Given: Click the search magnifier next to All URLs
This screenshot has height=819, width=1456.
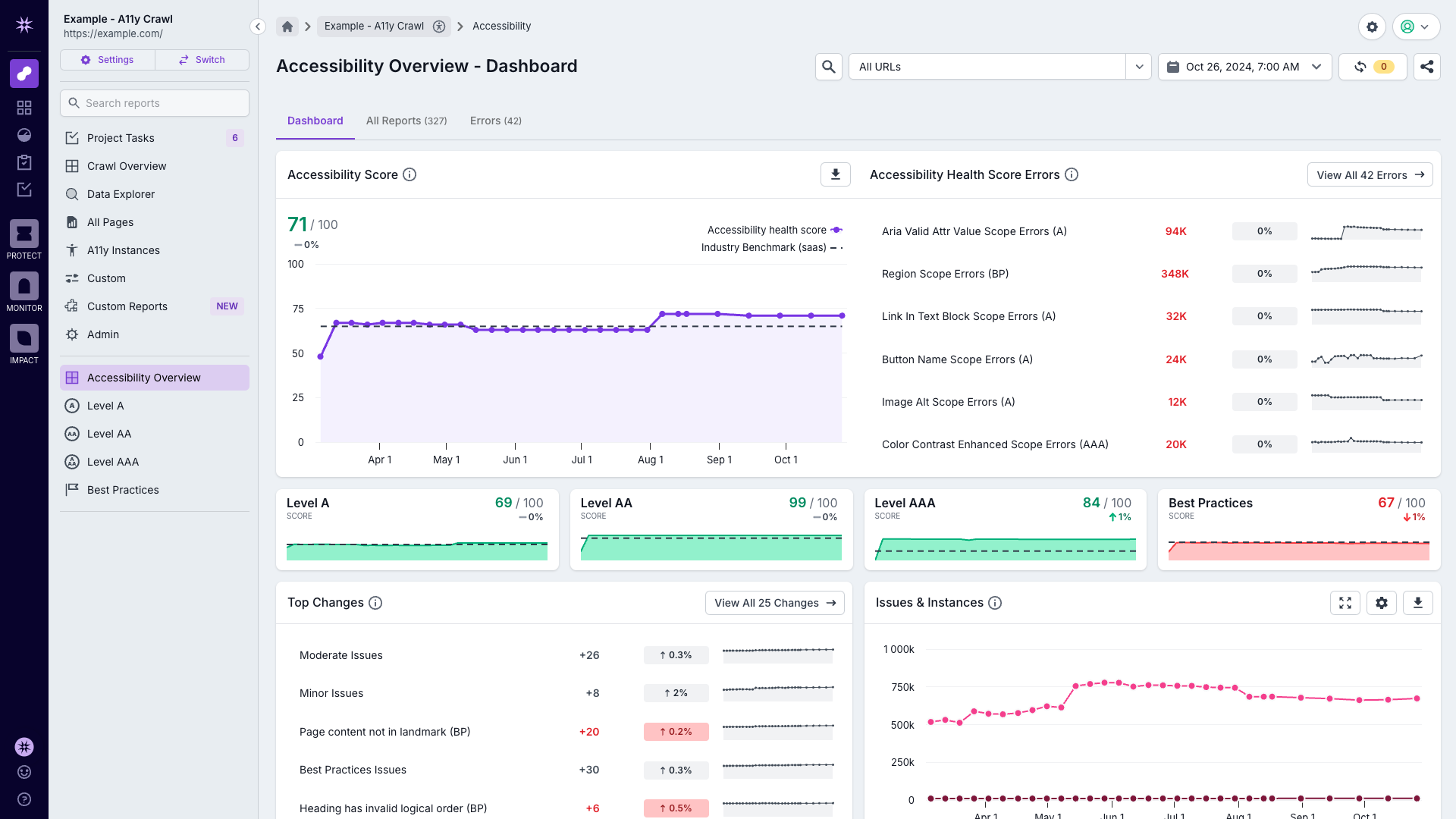Looking at the screenshot, I should tap(829, 67).
